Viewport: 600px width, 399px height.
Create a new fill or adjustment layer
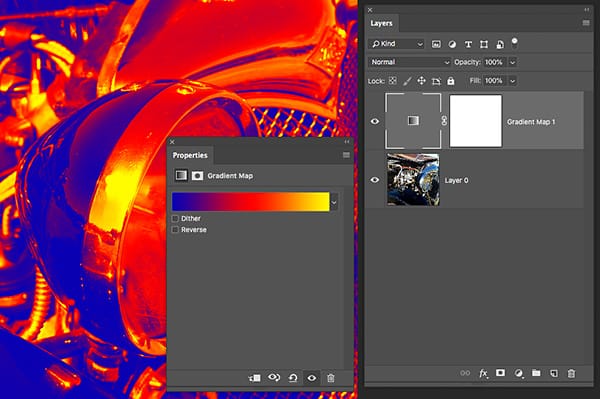518,373
